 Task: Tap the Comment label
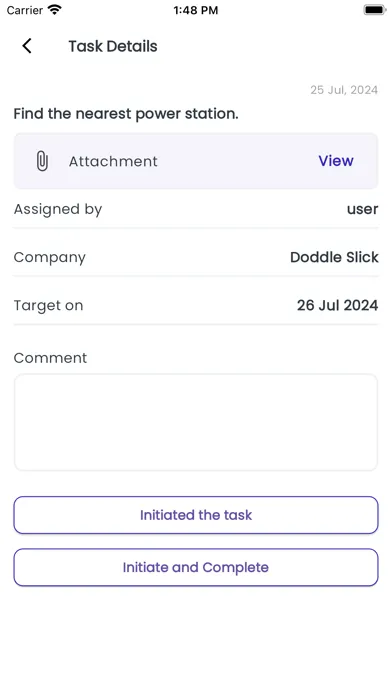(x=50, y=358)
